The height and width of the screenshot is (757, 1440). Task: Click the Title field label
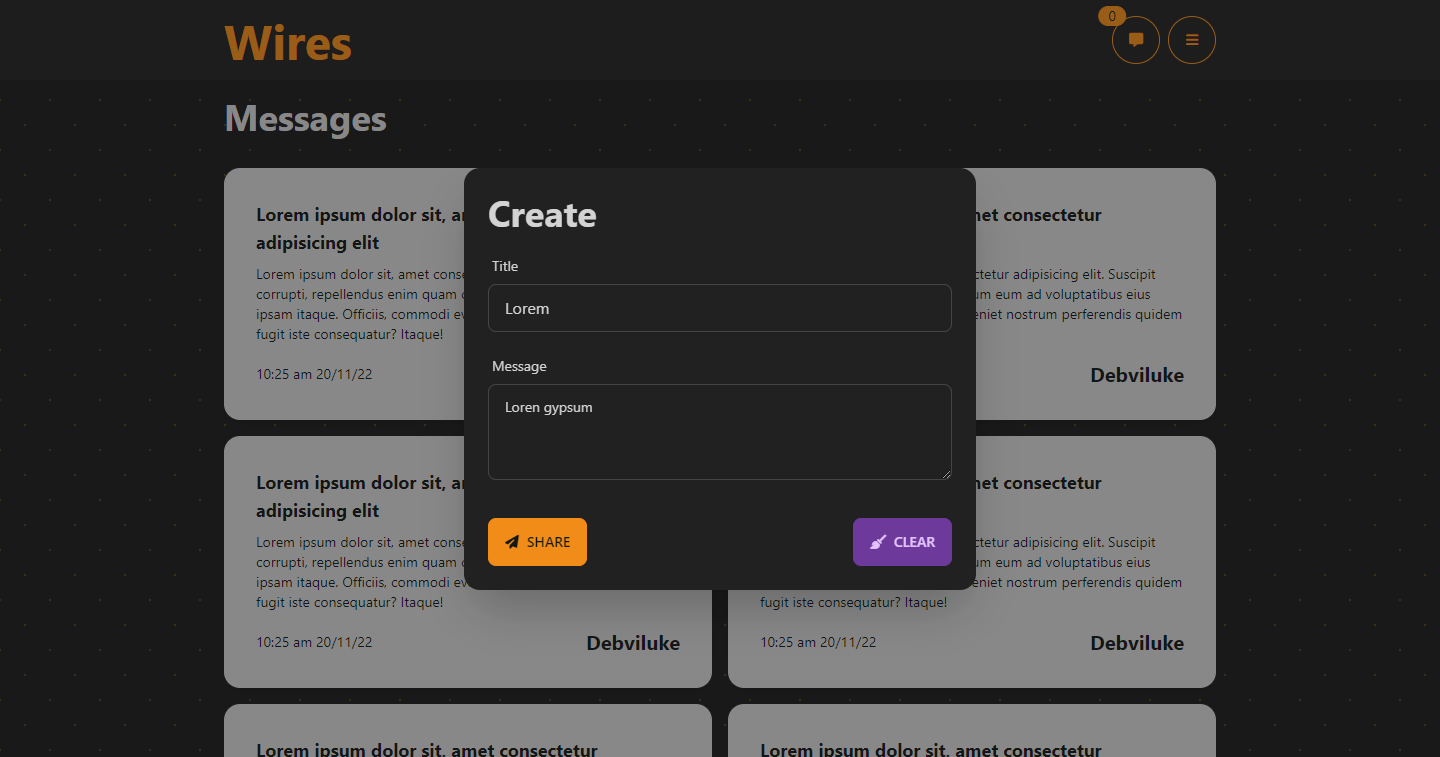click(x=504, y=266)
